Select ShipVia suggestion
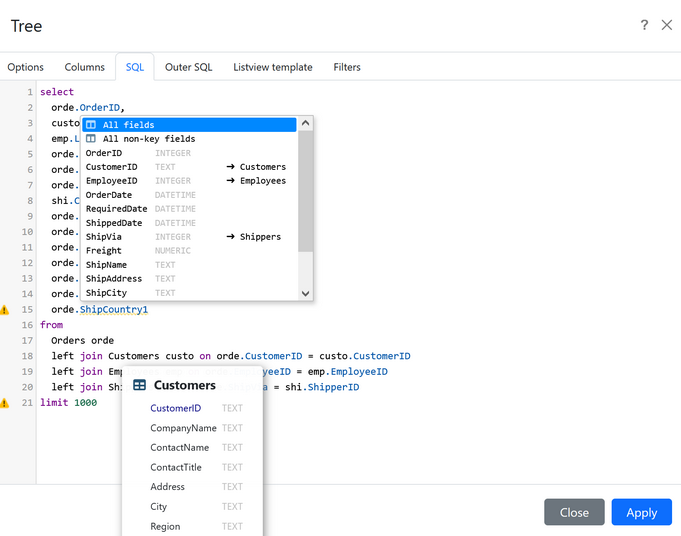 [189, 237]
